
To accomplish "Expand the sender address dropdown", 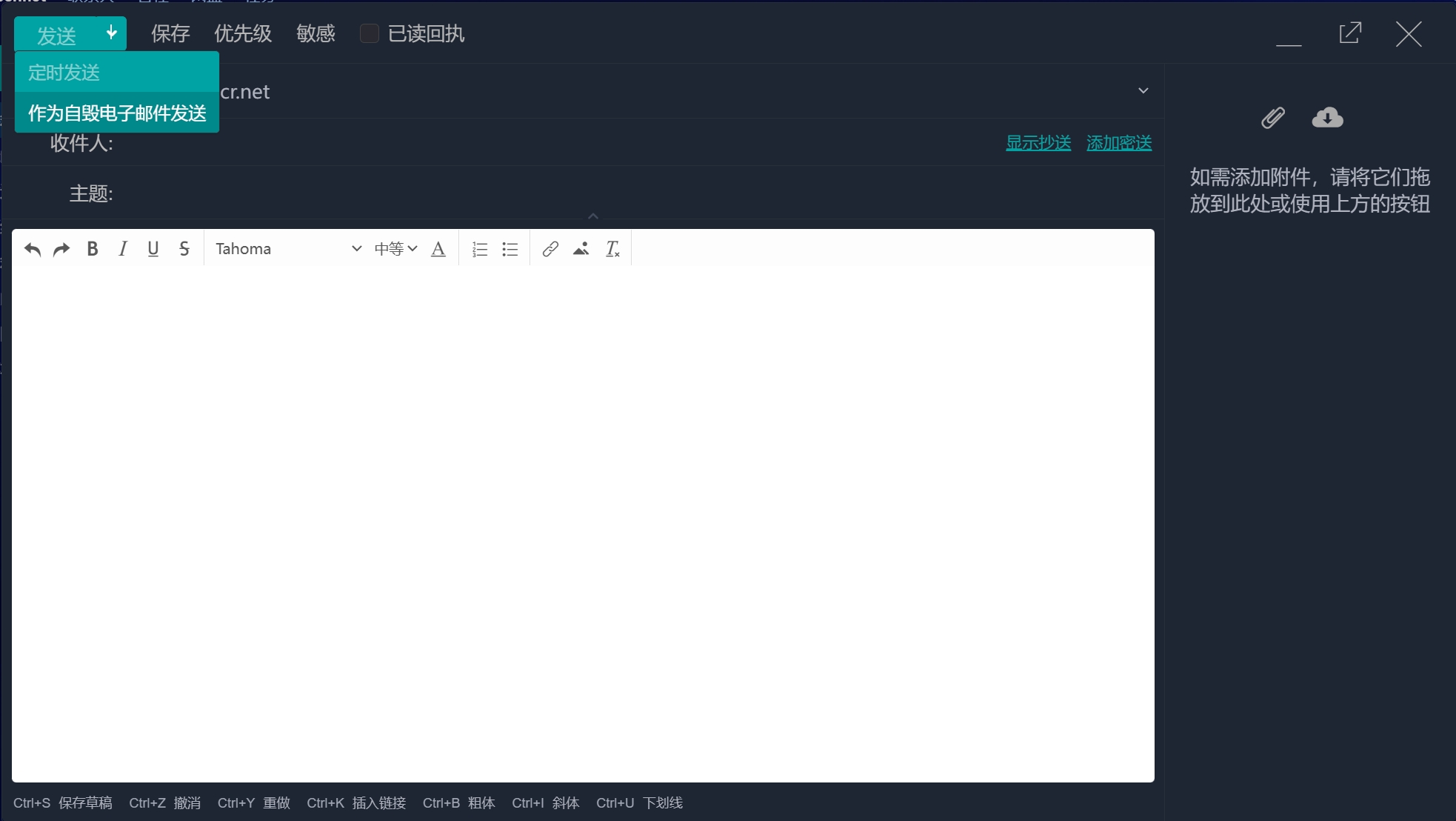I will 1143,91.
